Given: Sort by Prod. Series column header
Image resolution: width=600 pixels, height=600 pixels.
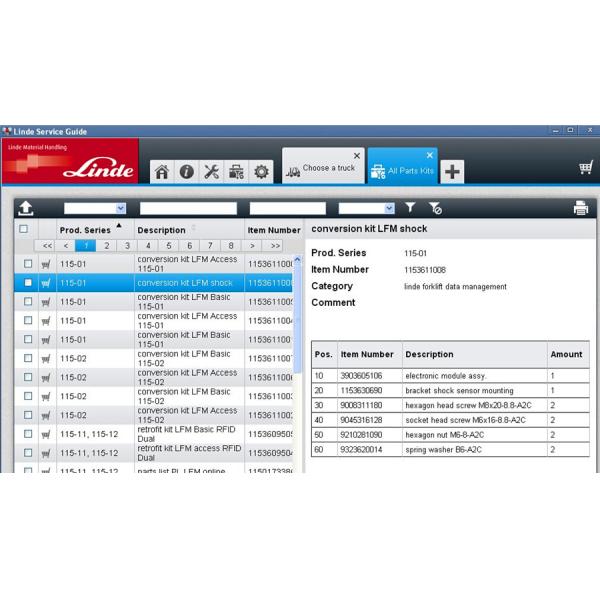Looking at the screenshot, I should tap(86, 230).
